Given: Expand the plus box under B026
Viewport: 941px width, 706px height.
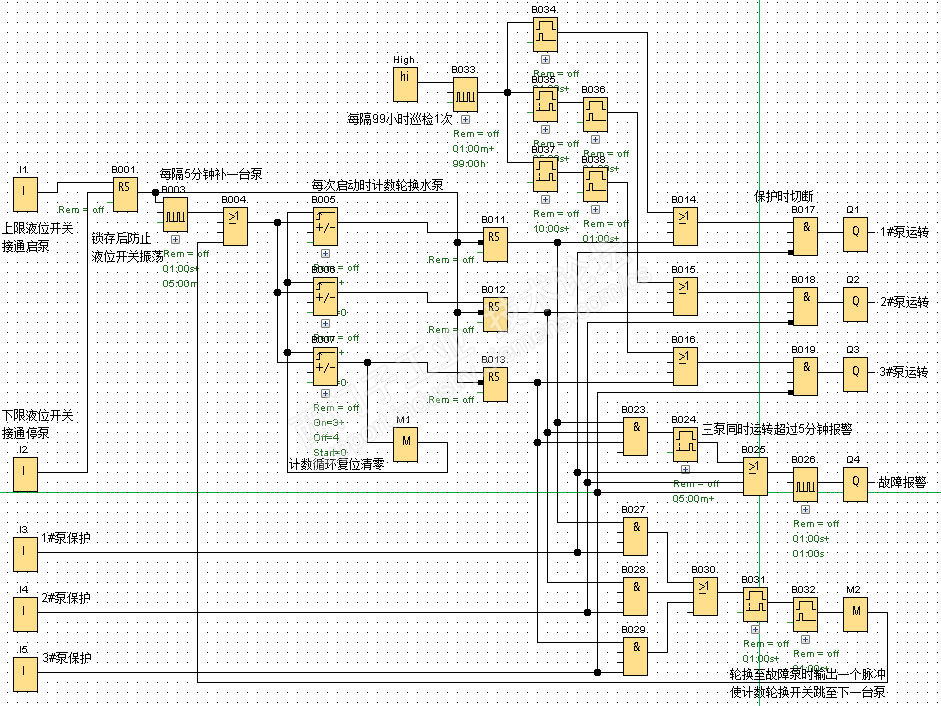Looking at the screenshot, I should [805, 509].
